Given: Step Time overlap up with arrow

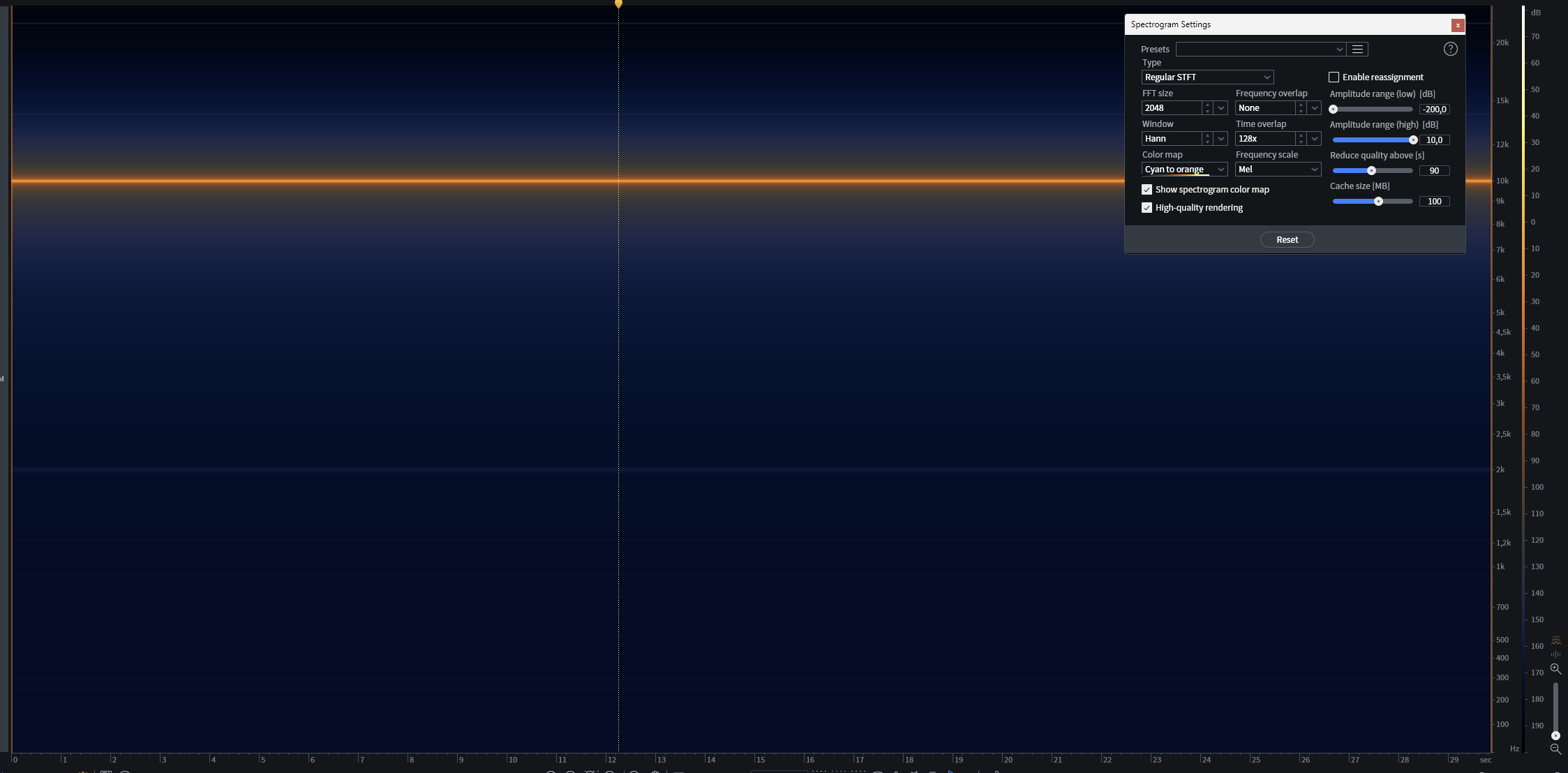Looking at the screenshot, I should tap(1301, 135).
